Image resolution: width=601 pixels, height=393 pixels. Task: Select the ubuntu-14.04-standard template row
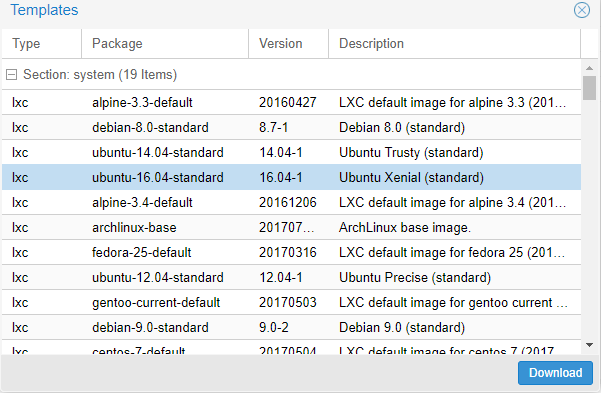tap(291, 152)
